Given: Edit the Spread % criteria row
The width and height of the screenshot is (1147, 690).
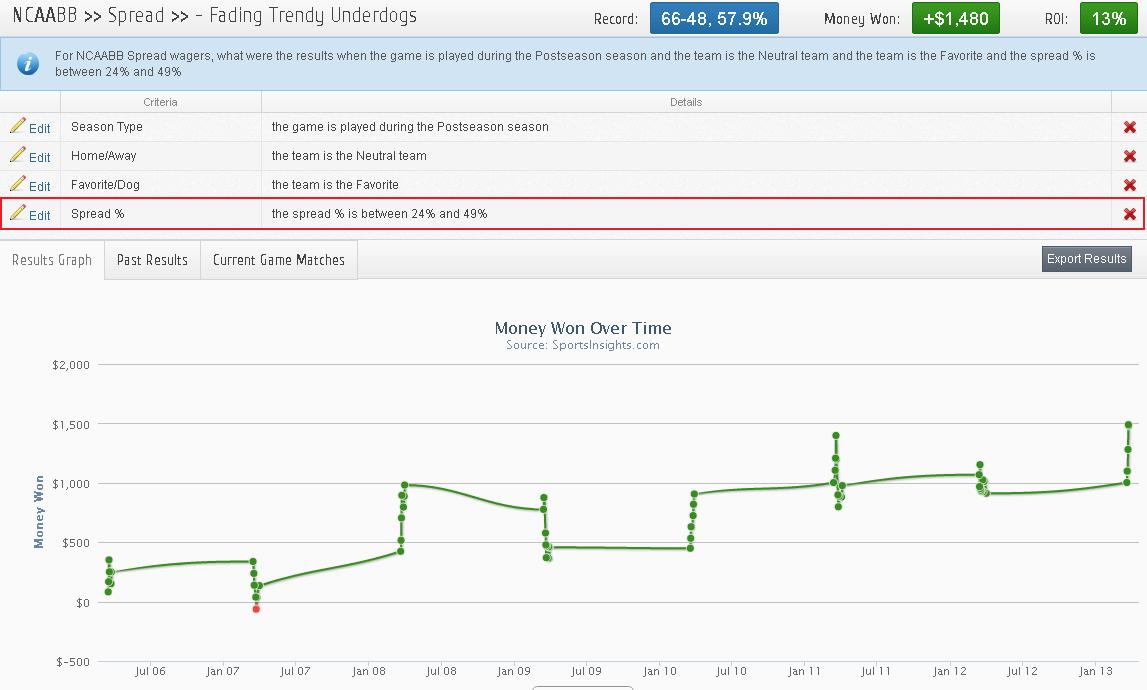Looking at the screenshot, I should tap(30, 215).
